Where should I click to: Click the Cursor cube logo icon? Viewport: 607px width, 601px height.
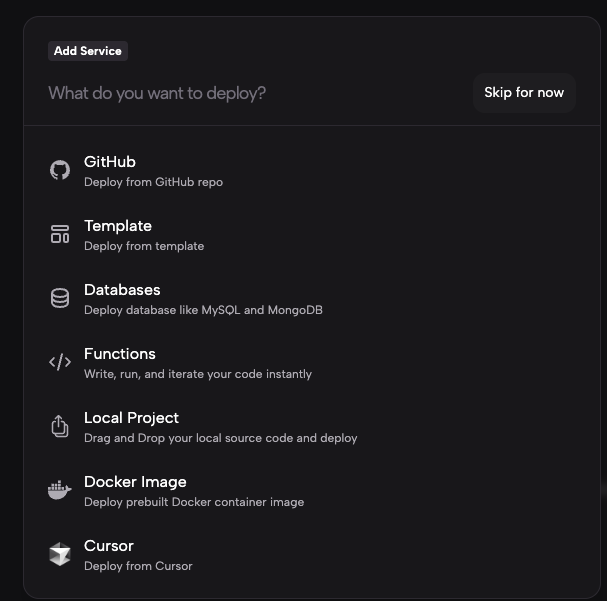coord(60,554)
